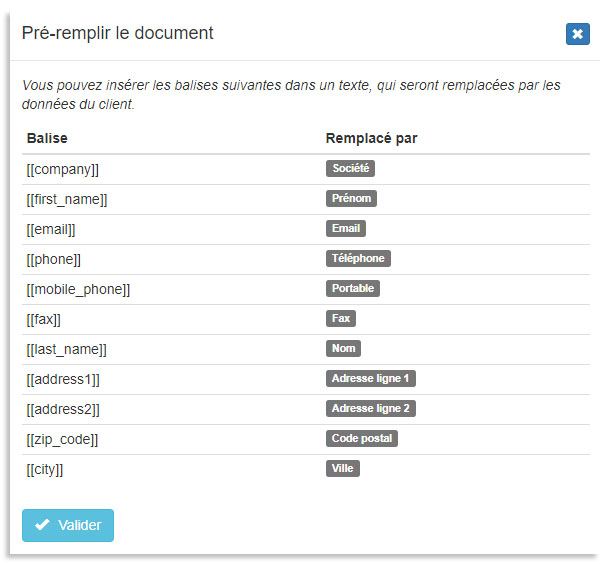Click the Remplacé par column header

[371, 138]
